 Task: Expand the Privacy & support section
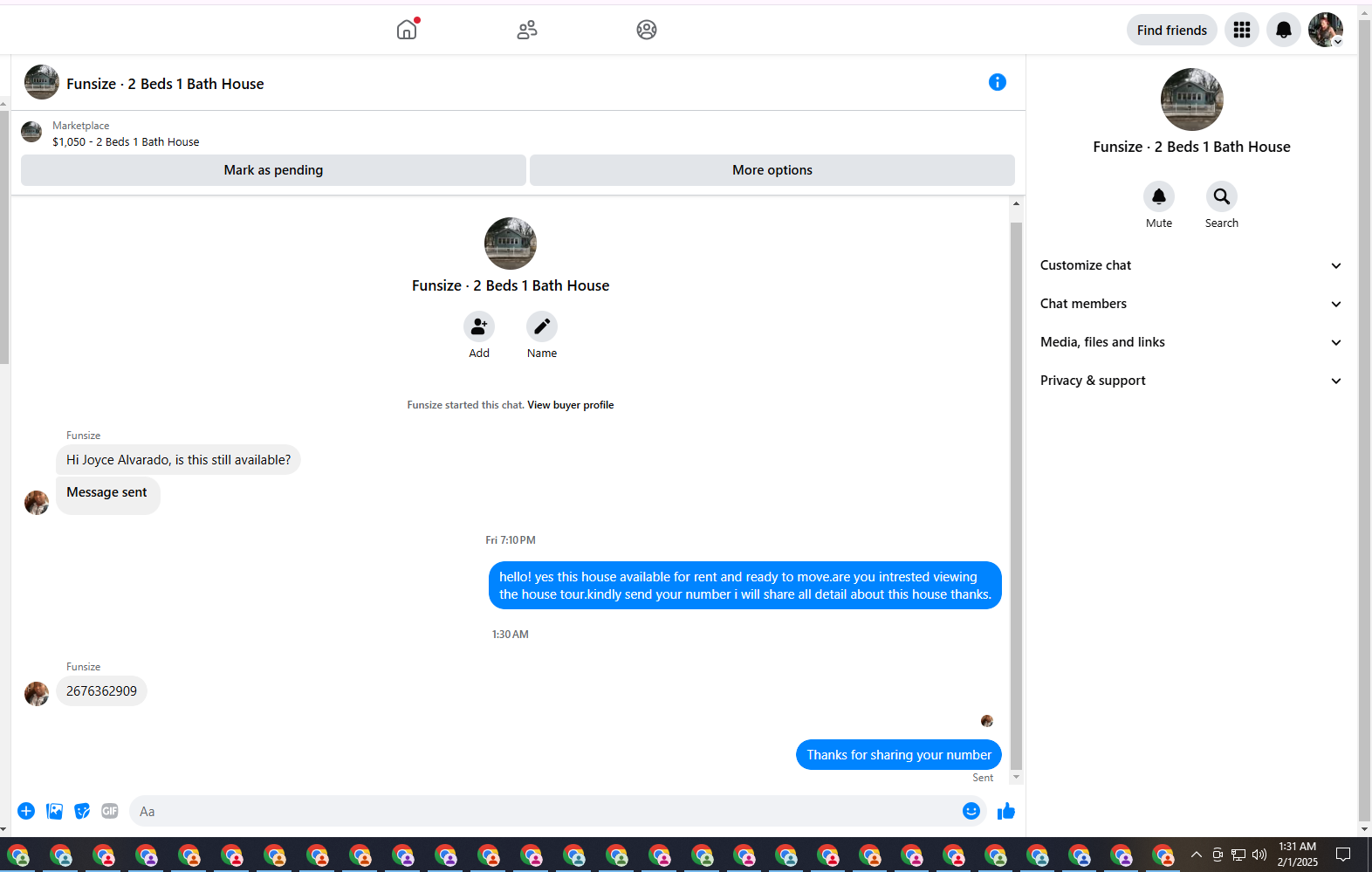click(1190, 381)
